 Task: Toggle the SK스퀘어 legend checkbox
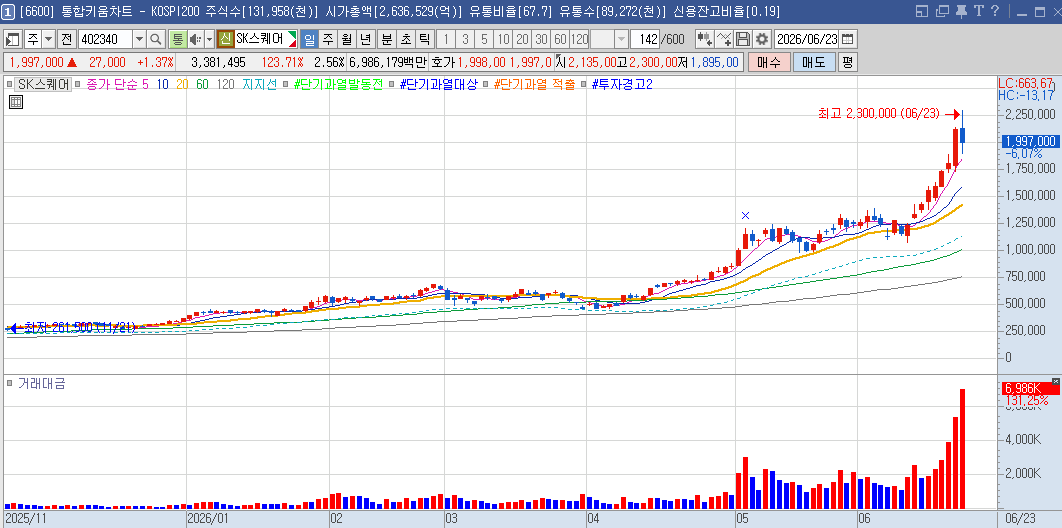(9, 85)
